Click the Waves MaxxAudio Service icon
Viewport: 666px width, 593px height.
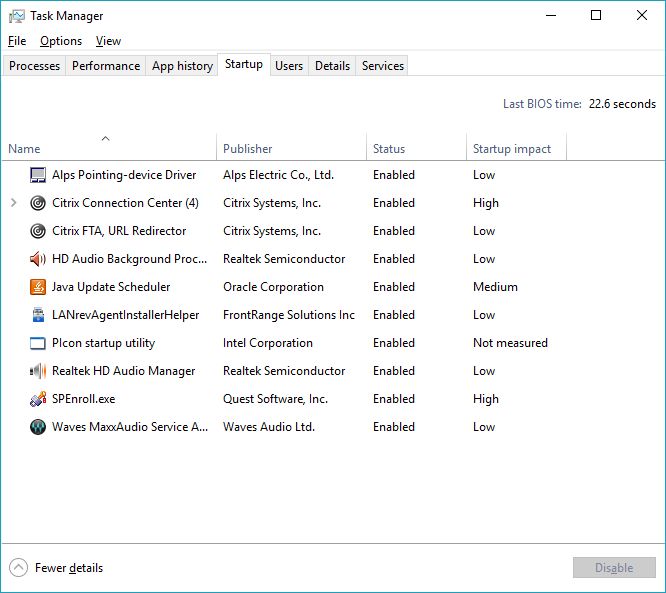(x=38, y=427)
